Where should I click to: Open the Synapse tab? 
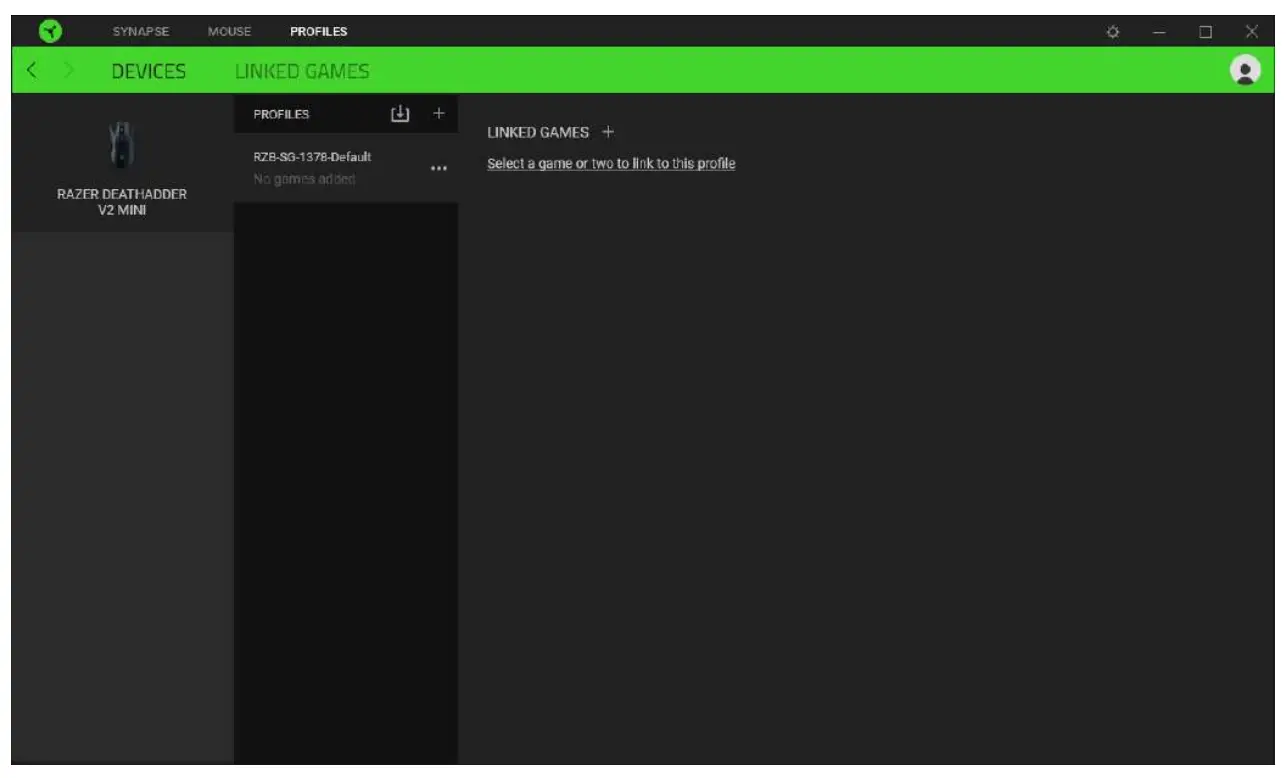(141, 32)
